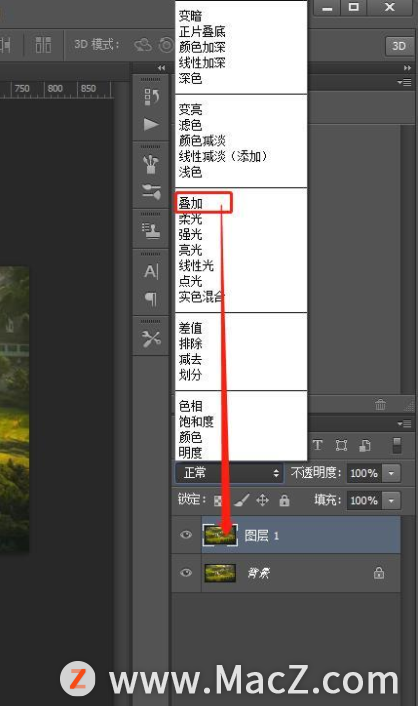Choose 变亮 blend mode

(x=191, y=109)
